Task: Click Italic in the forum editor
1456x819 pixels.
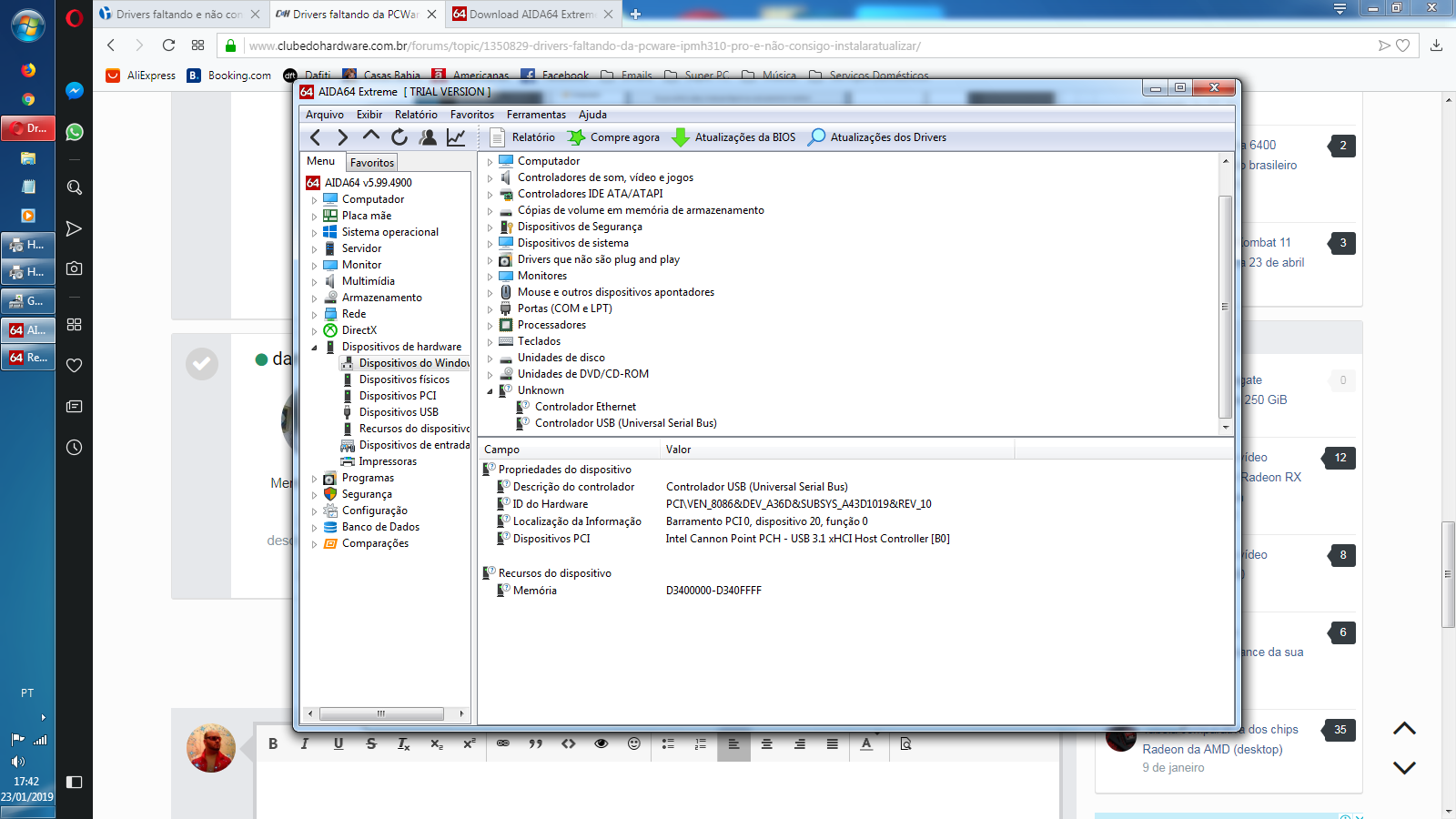Action: pyautogui.click(x=305, y=743)
